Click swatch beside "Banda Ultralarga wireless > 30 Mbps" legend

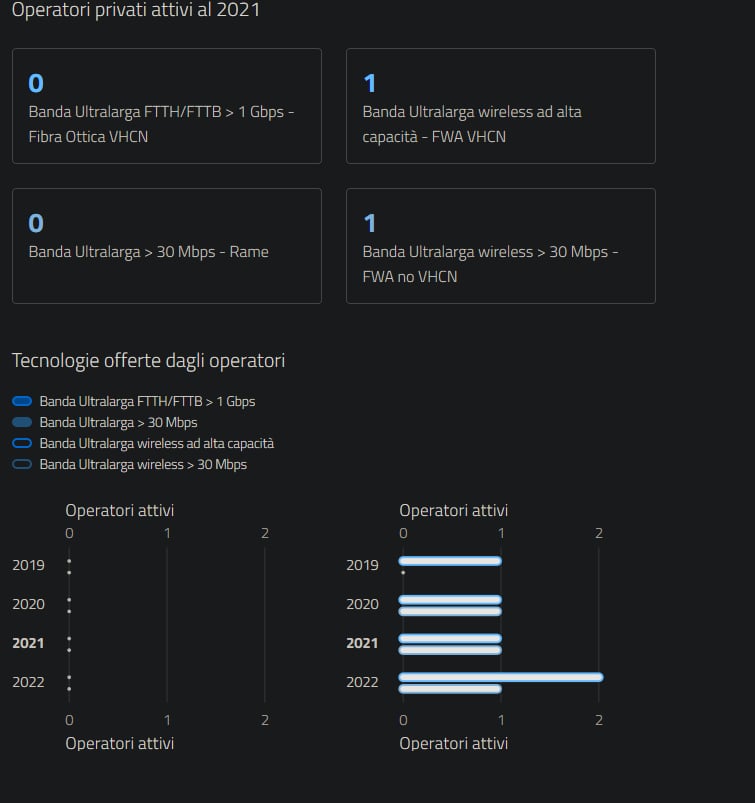[x=22, y=465]
